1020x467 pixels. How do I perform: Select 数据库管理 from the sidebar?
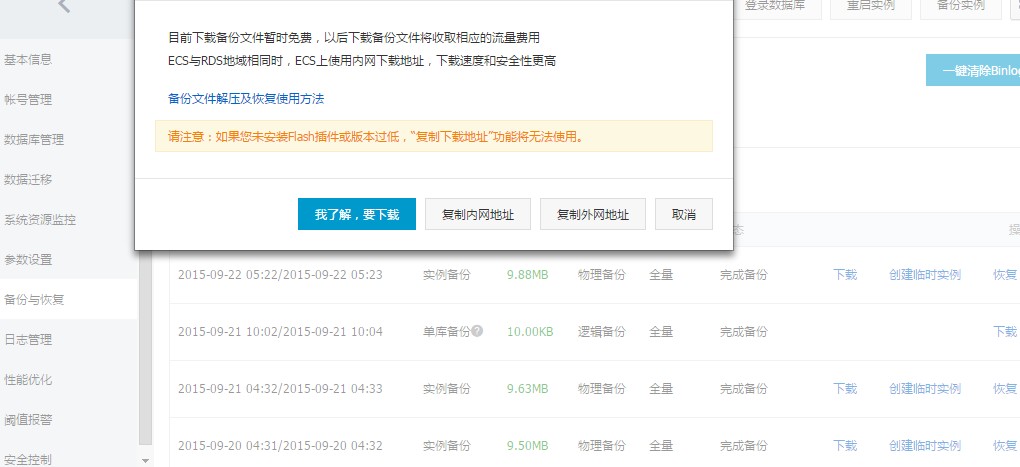[34, 139]
